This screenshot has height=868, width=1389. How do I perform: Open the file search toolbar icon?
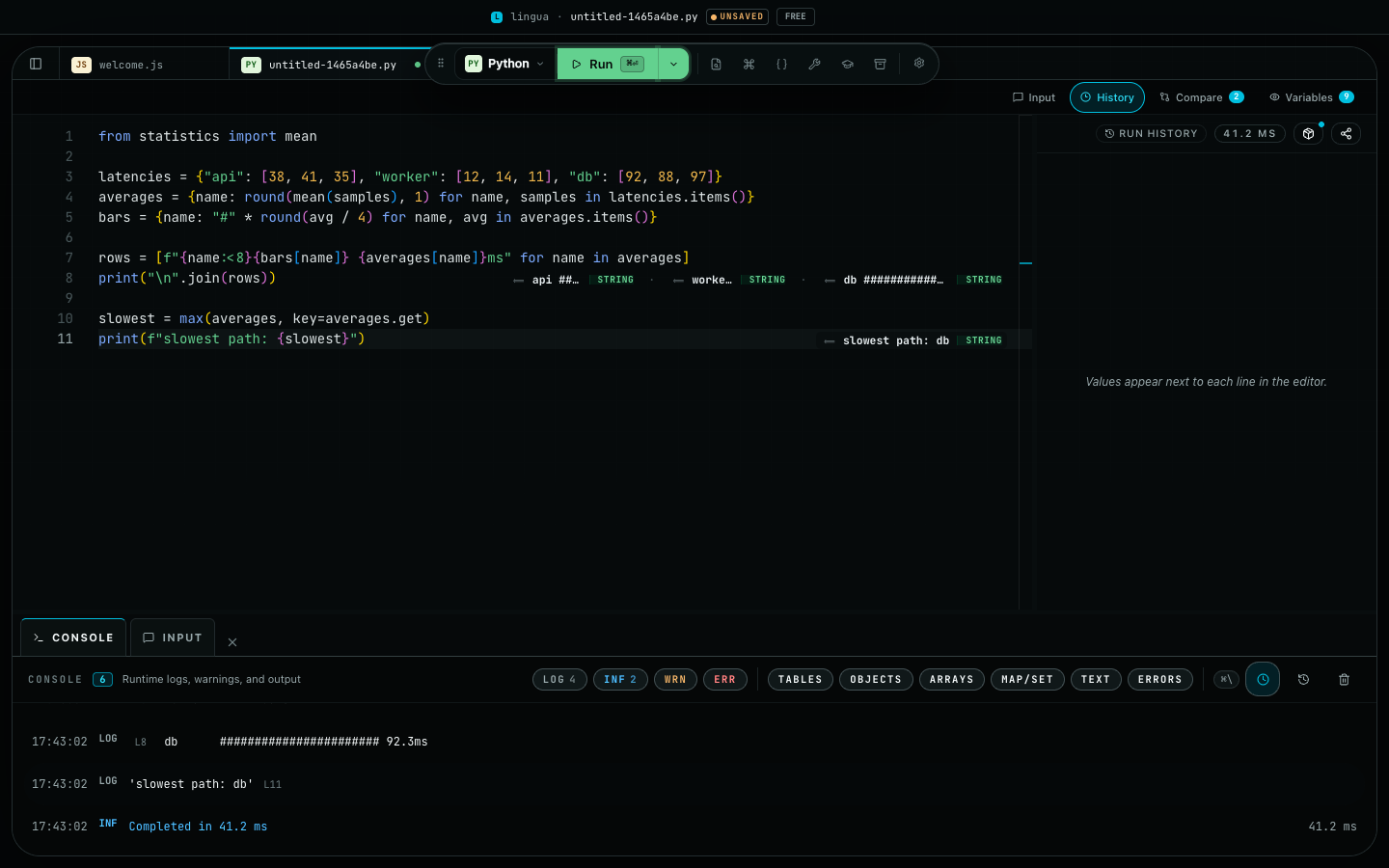pos(716,64)
